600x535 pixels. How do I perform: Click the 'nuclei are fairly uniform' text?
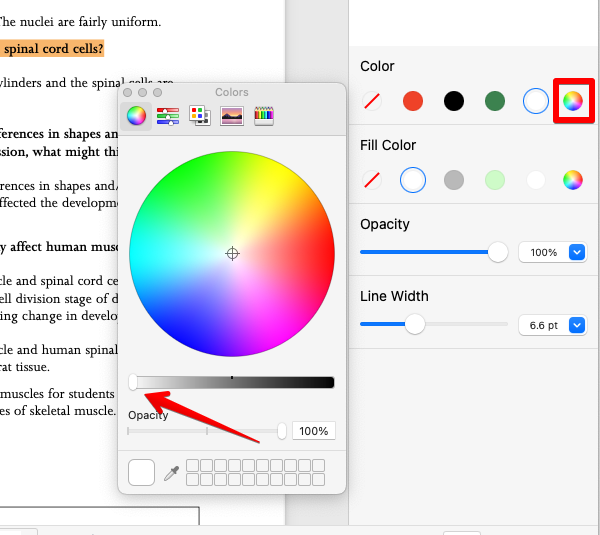[x=90, y=22]
